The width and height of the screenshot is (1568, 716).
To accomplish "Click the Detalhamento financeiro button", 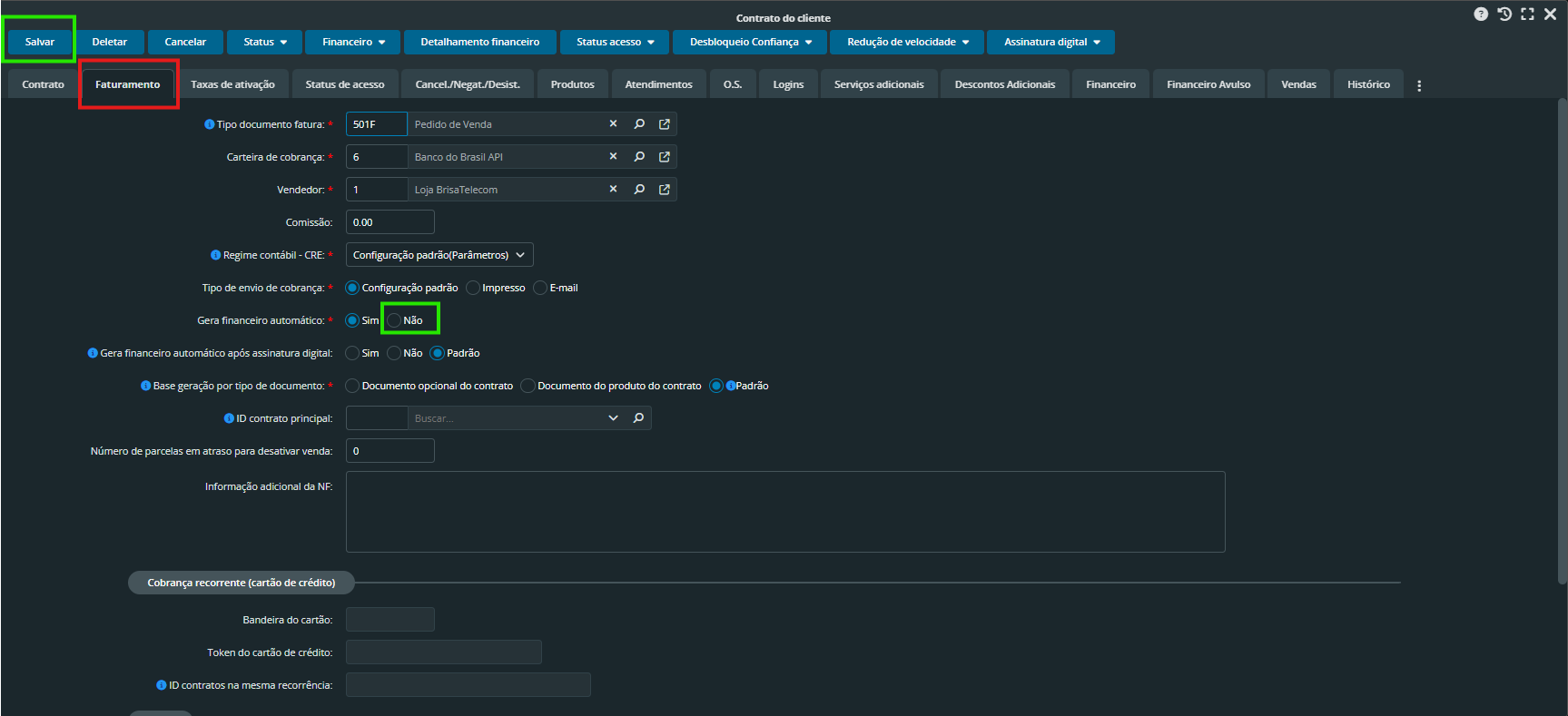I will [x=479, y=42].
